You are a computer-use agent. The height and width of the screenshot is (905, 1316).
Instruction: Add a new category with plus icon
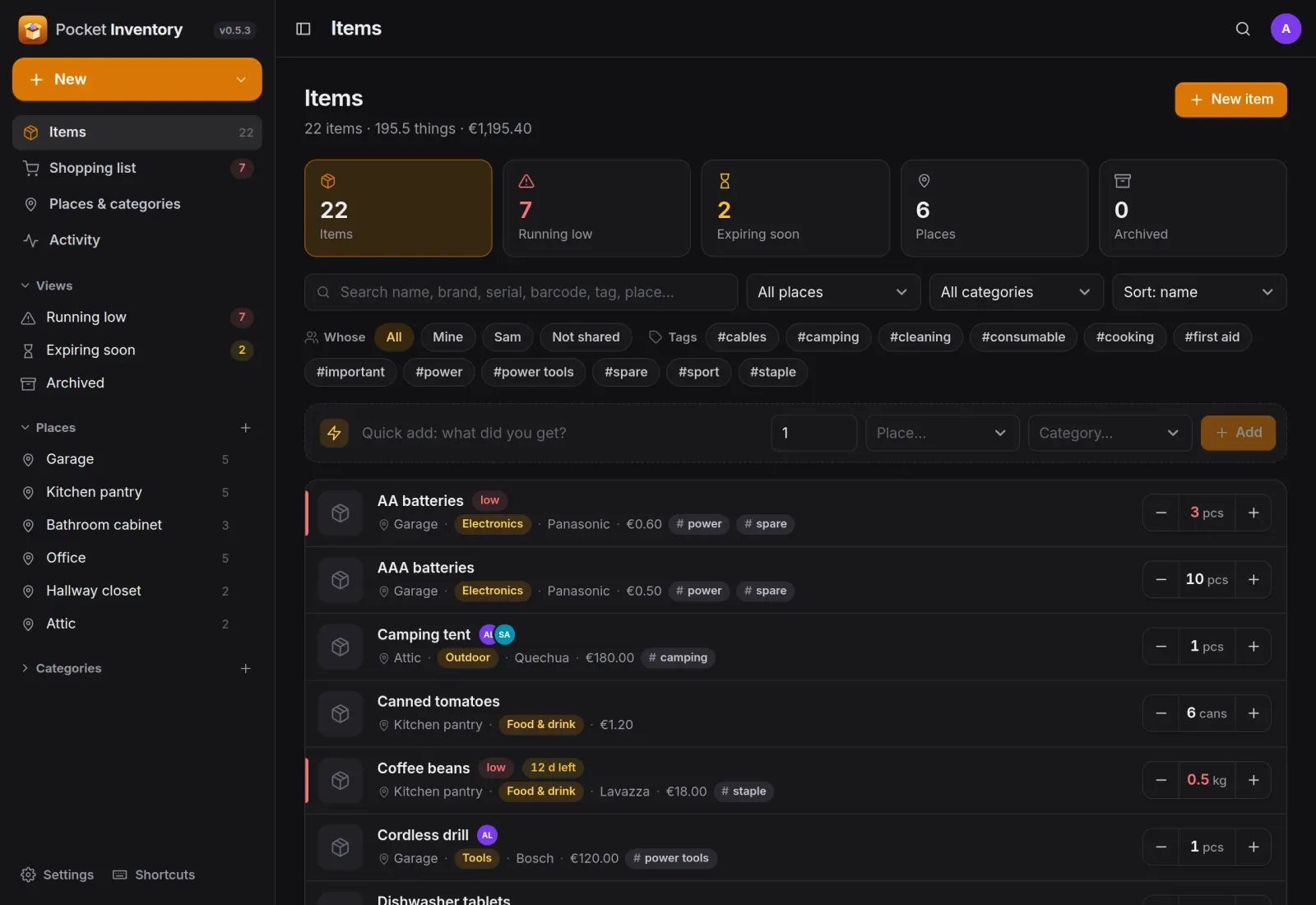click(x=245, y=668)
